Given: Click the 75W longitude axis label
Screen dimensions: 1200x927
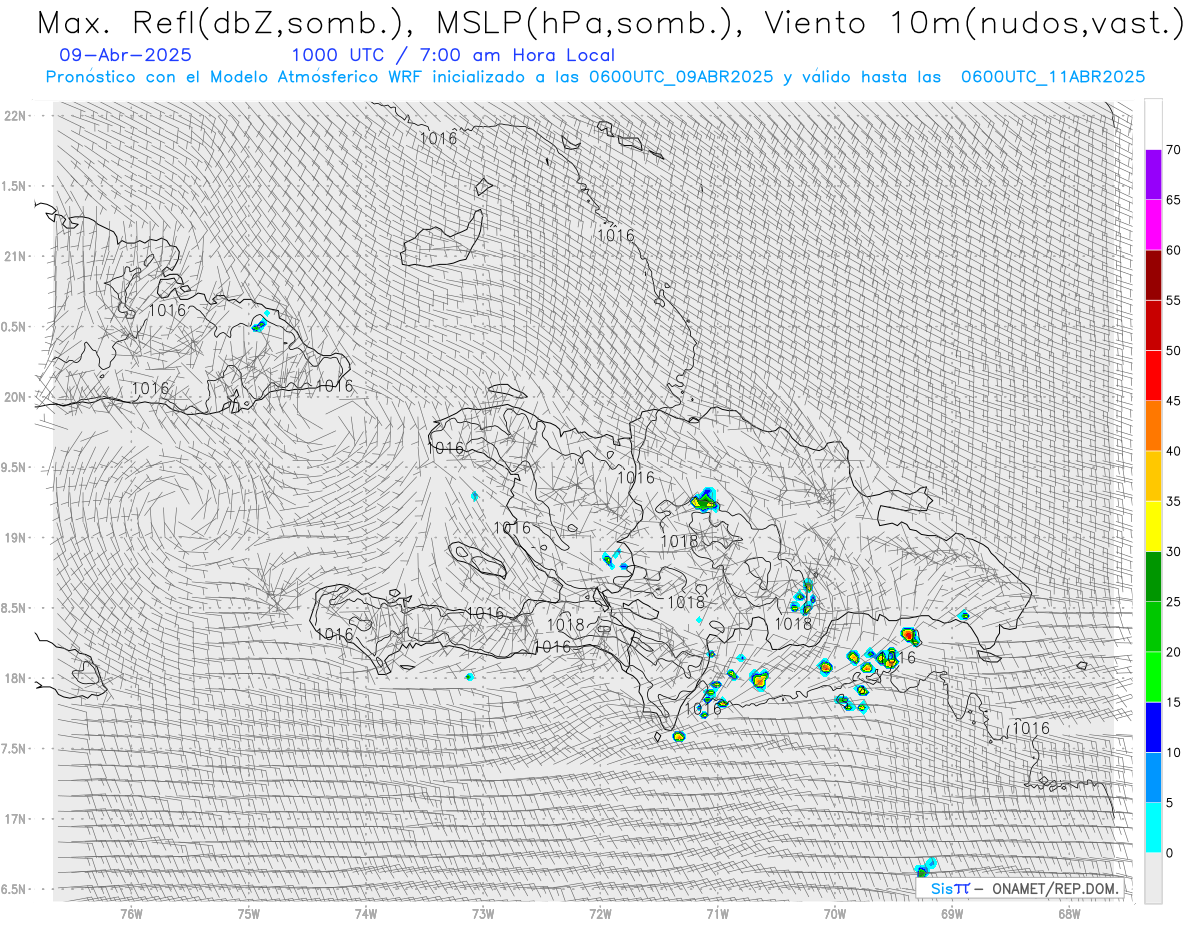Looking at the screenshot, I should click(x=248, y=914).
